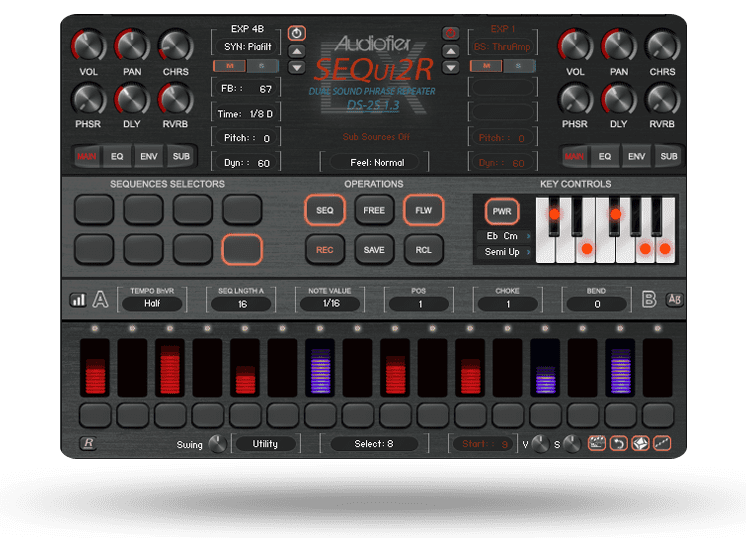Click the SEQ LNGTH A value field
The height and width of the screenshot is (538, 746).
pyautogui.click(x=241, y=304)
